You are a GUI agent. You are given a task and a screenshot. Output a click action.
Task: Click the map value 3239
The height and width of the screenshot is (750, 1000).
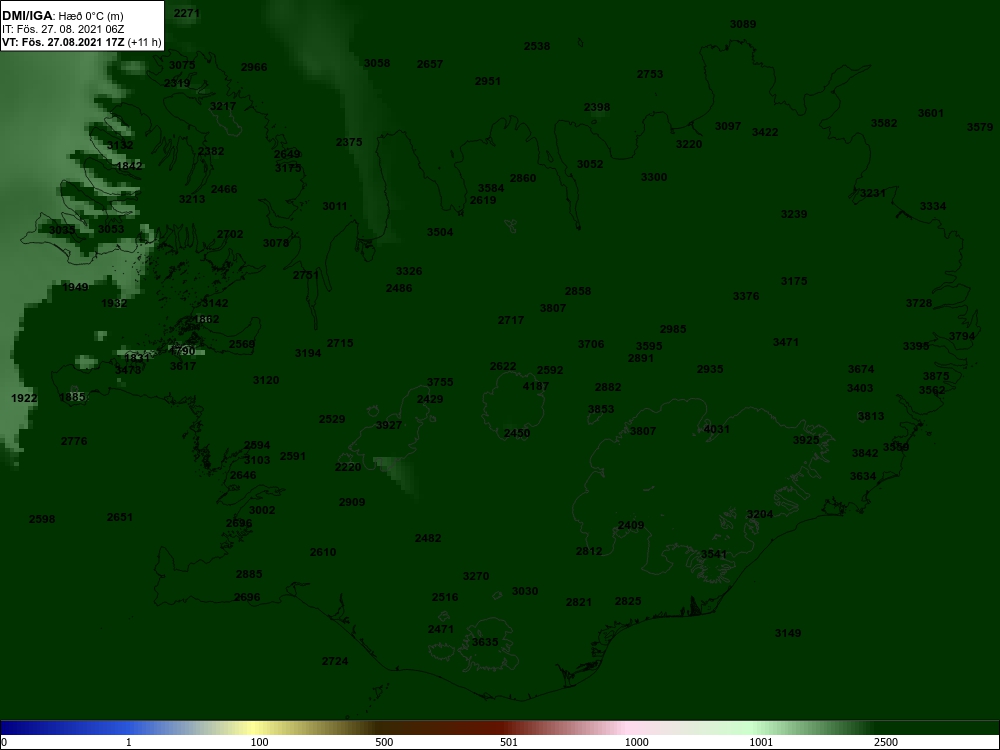point(794,214)
